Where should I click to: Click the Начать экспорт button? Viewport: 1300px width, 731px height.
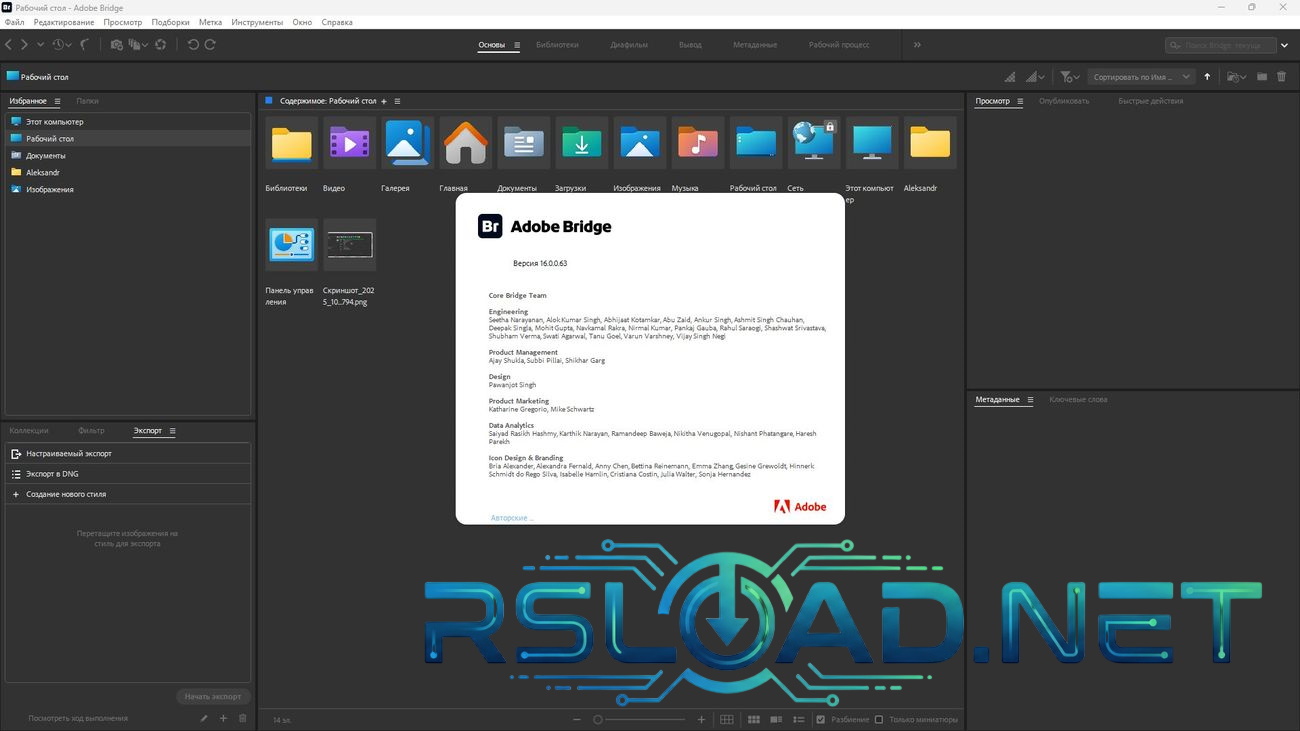coord(212,696)
